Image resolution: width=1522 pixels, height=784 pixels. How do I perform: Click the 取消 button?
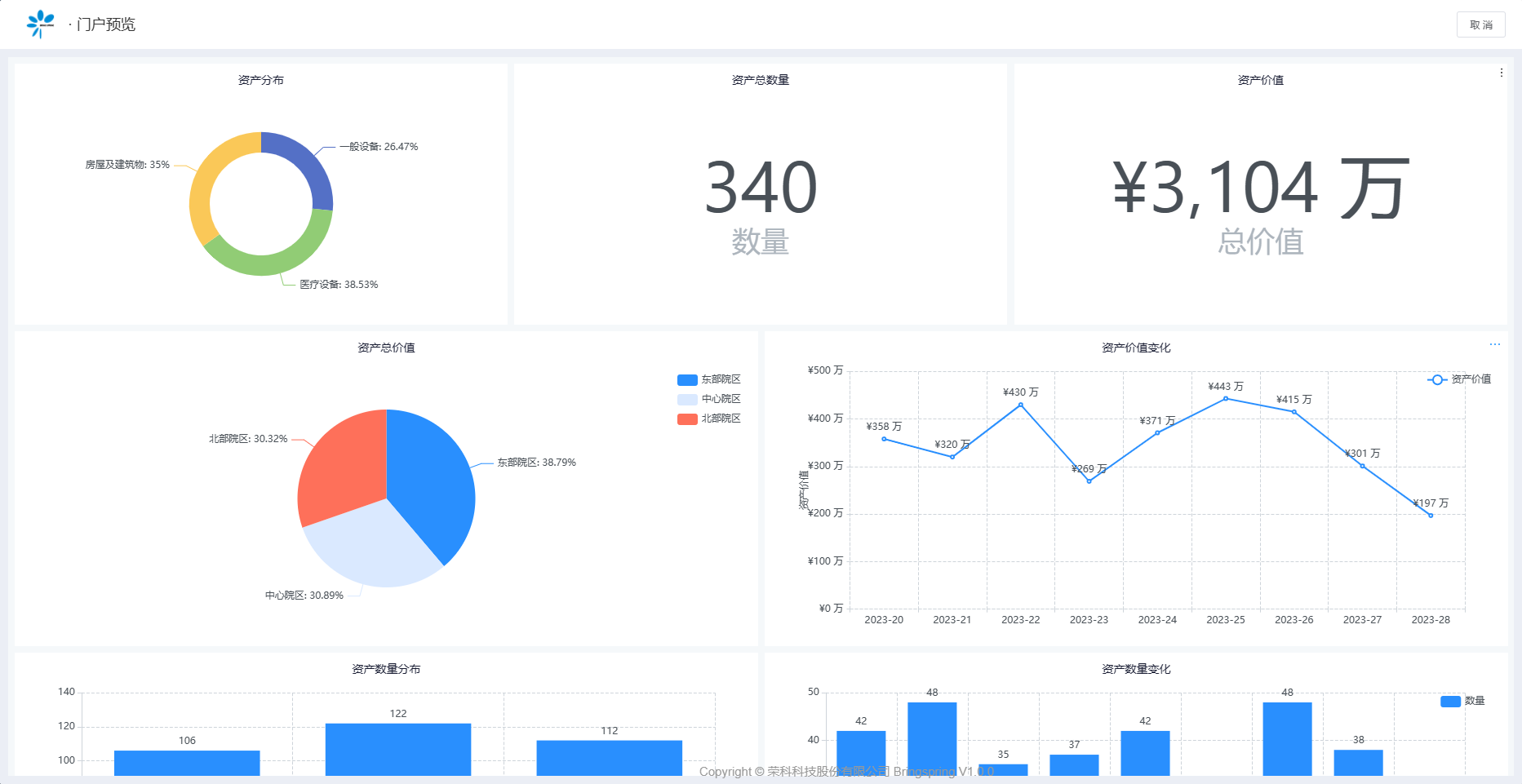pos(1480,25)
